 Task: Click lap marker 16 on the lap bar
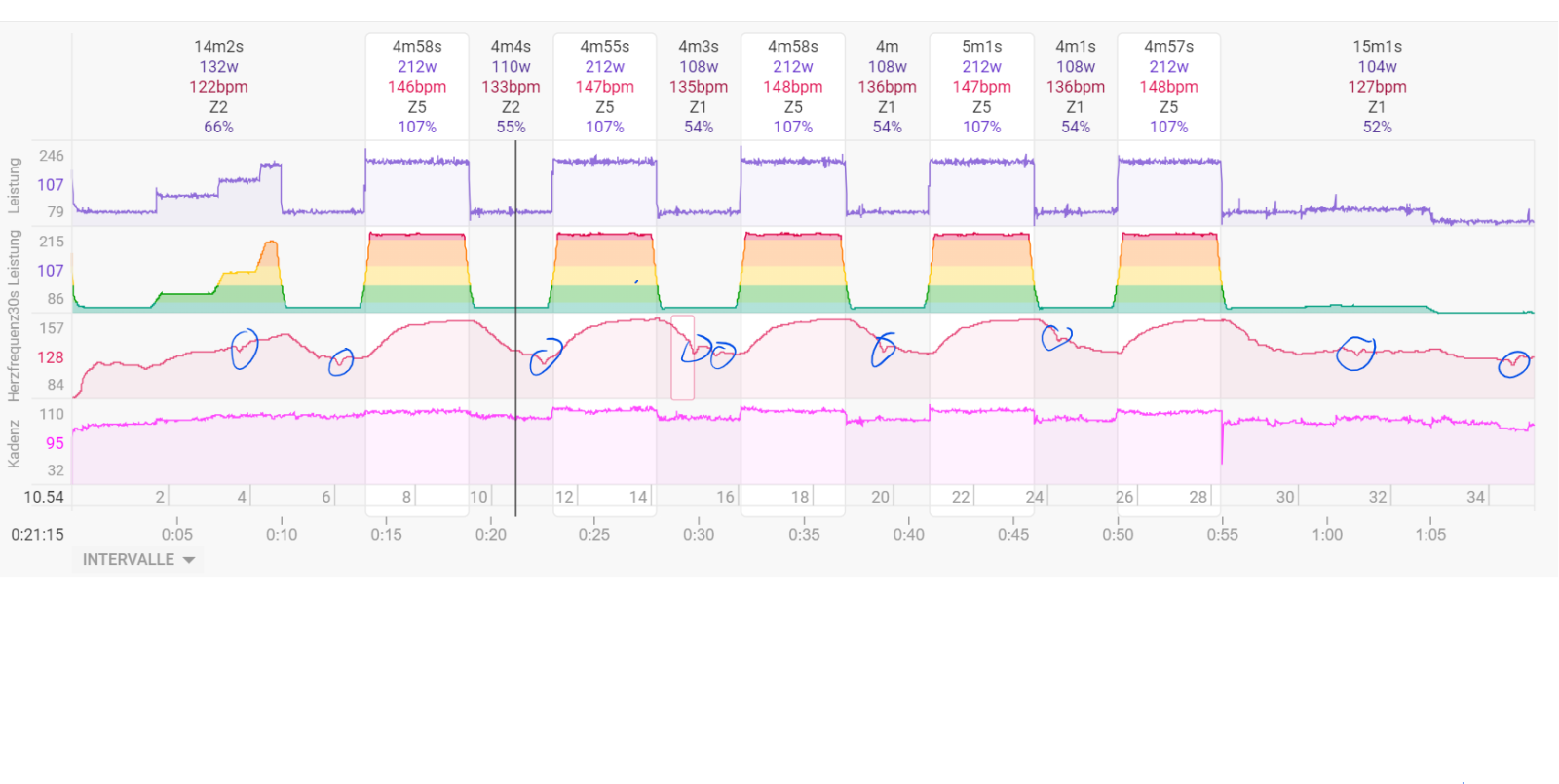pos(726,497)
